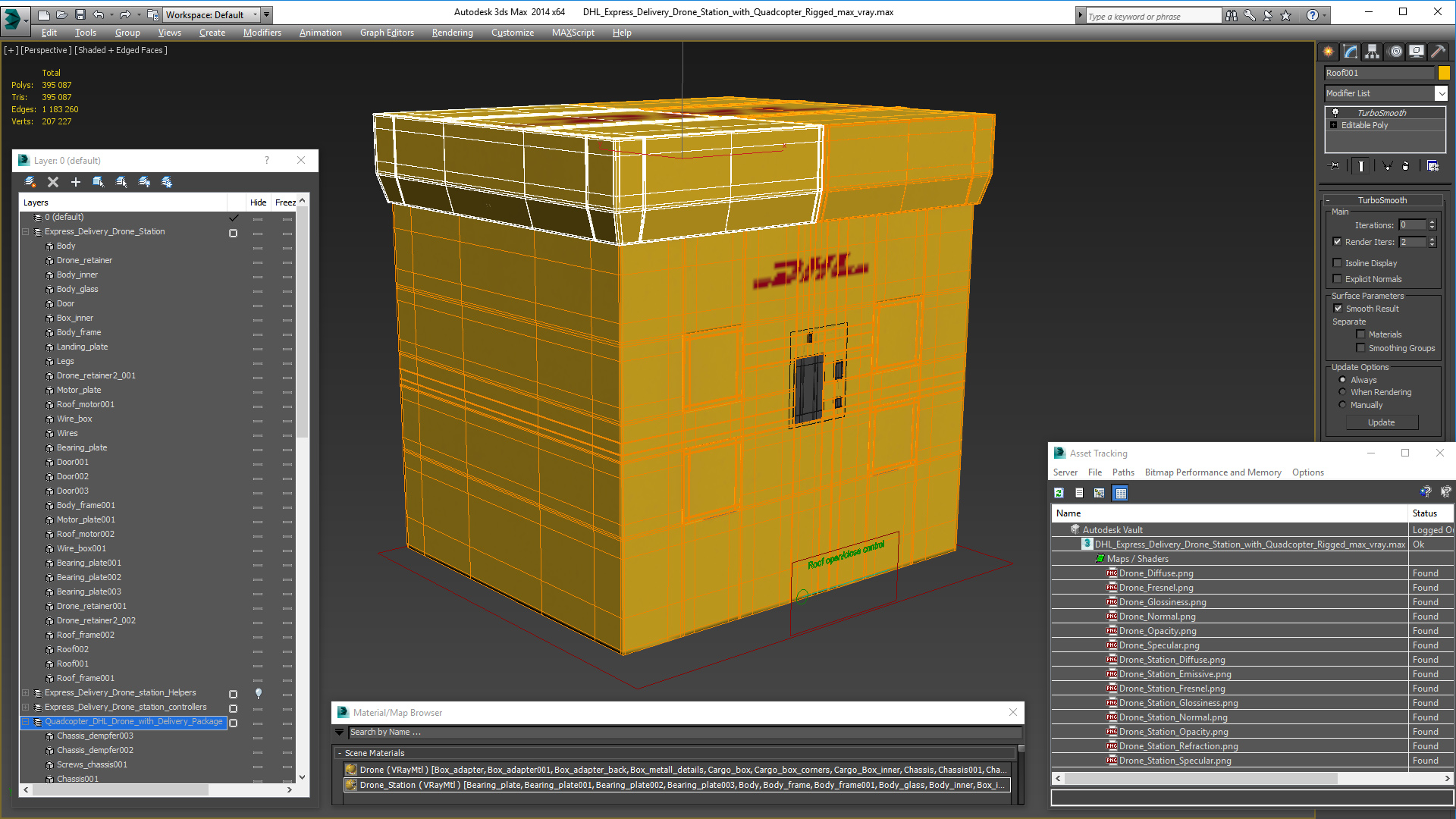Click the keyword search input field
This screenshot has width=1456, height=819.
coord(1153,16)
